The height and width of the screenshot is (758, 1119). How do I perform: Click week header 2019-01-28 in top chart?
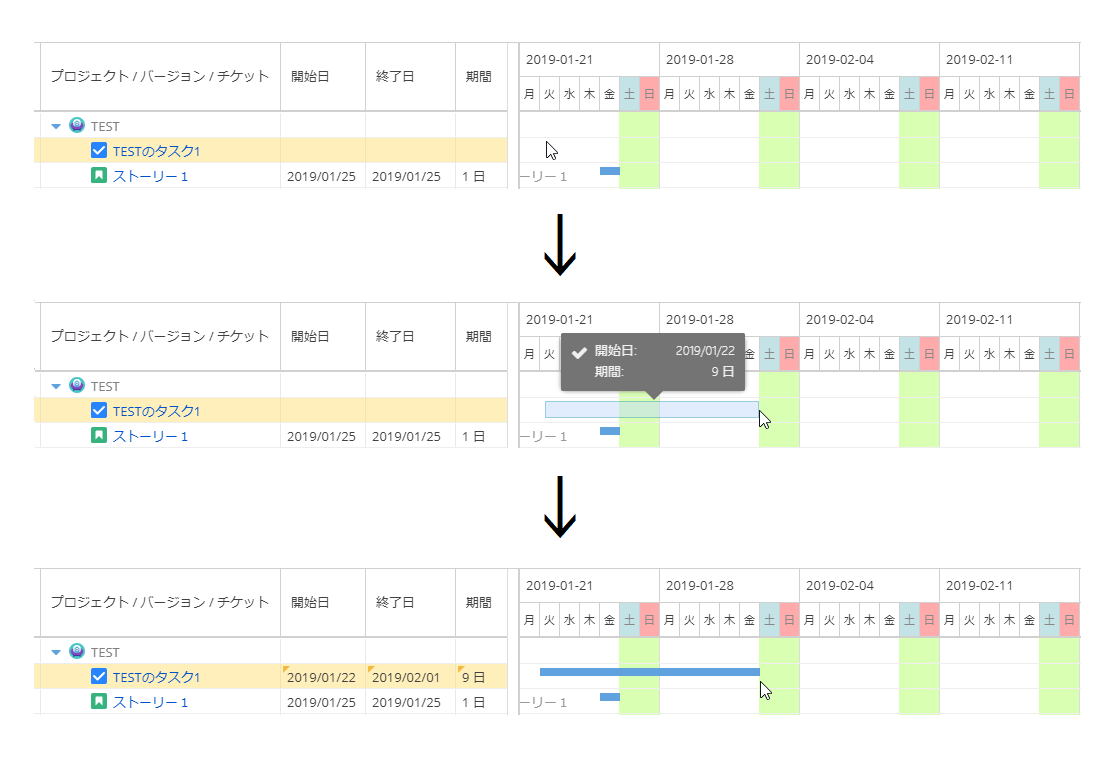tap(729, 60)
